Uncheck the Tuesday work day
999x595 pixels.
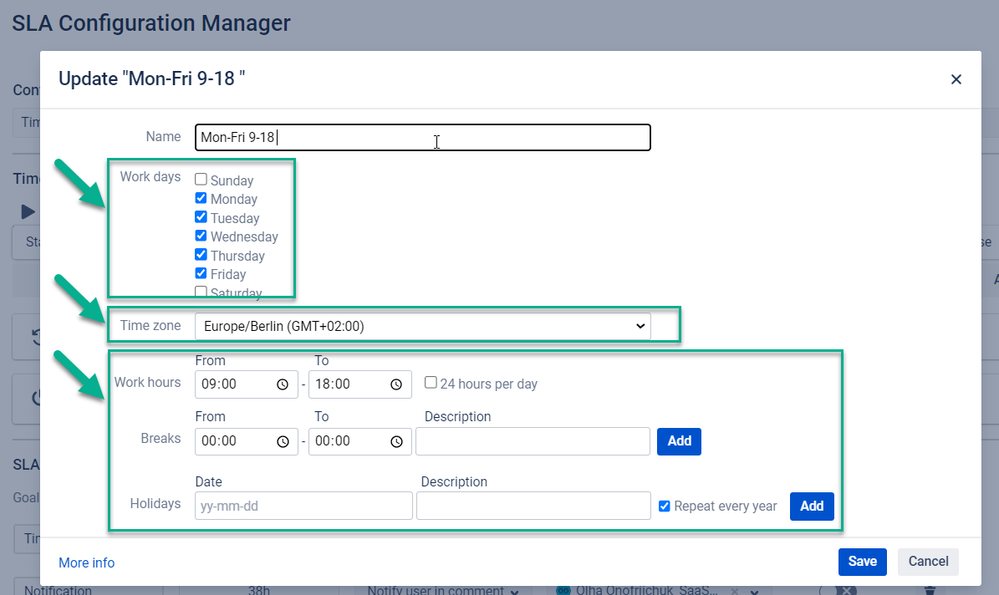click(201, 217)
